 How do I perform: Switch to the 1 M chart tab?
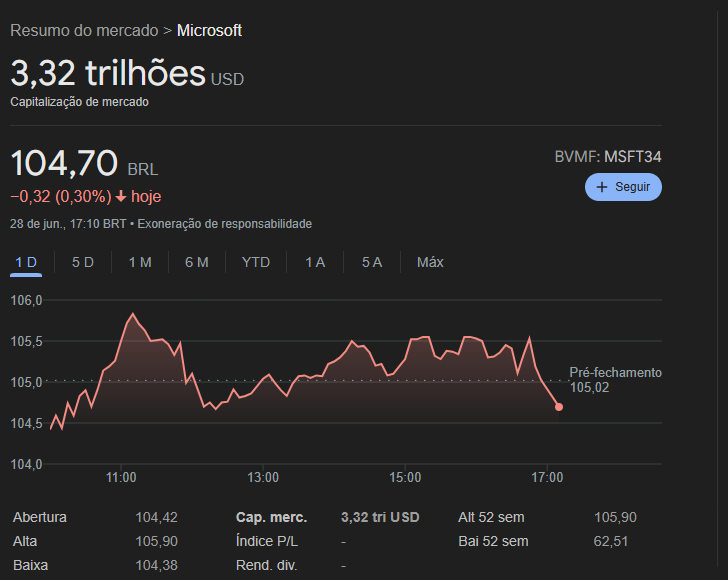point(140,262)
